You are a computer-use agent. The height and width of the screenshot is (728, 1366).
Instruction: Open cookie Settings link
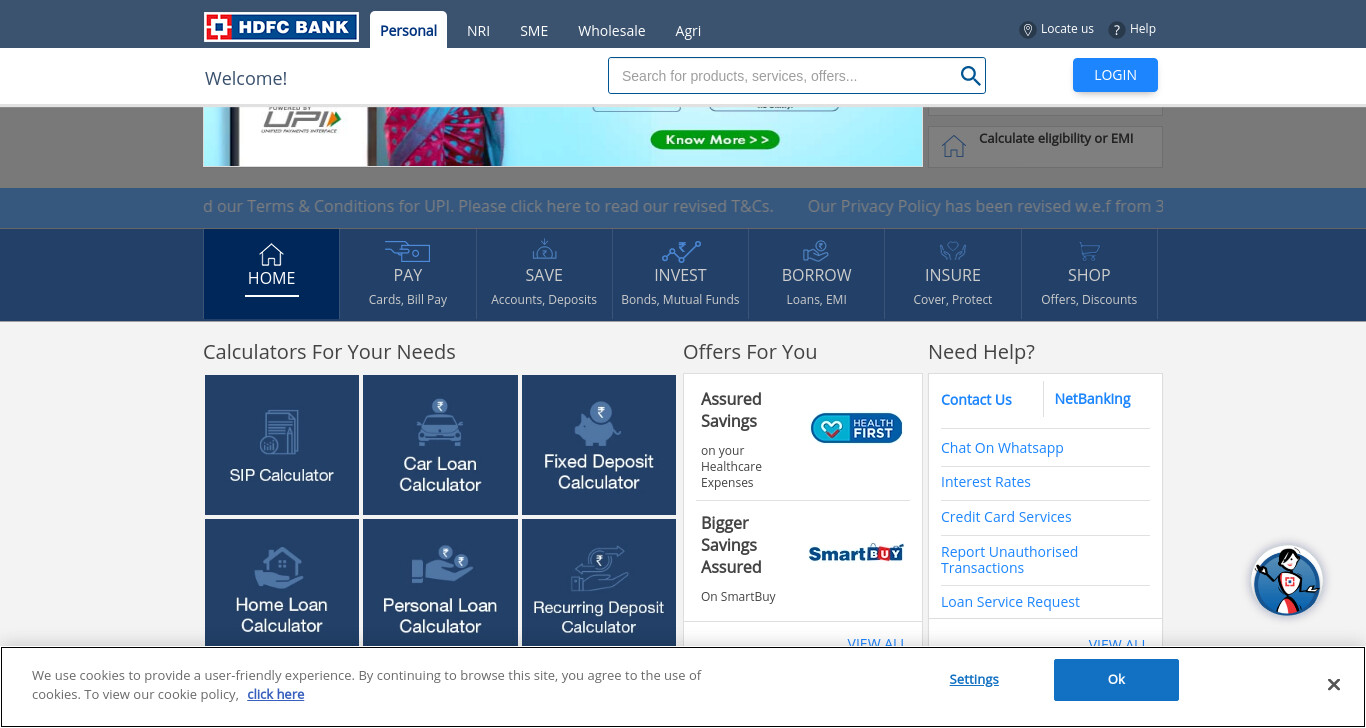[974, 680]
